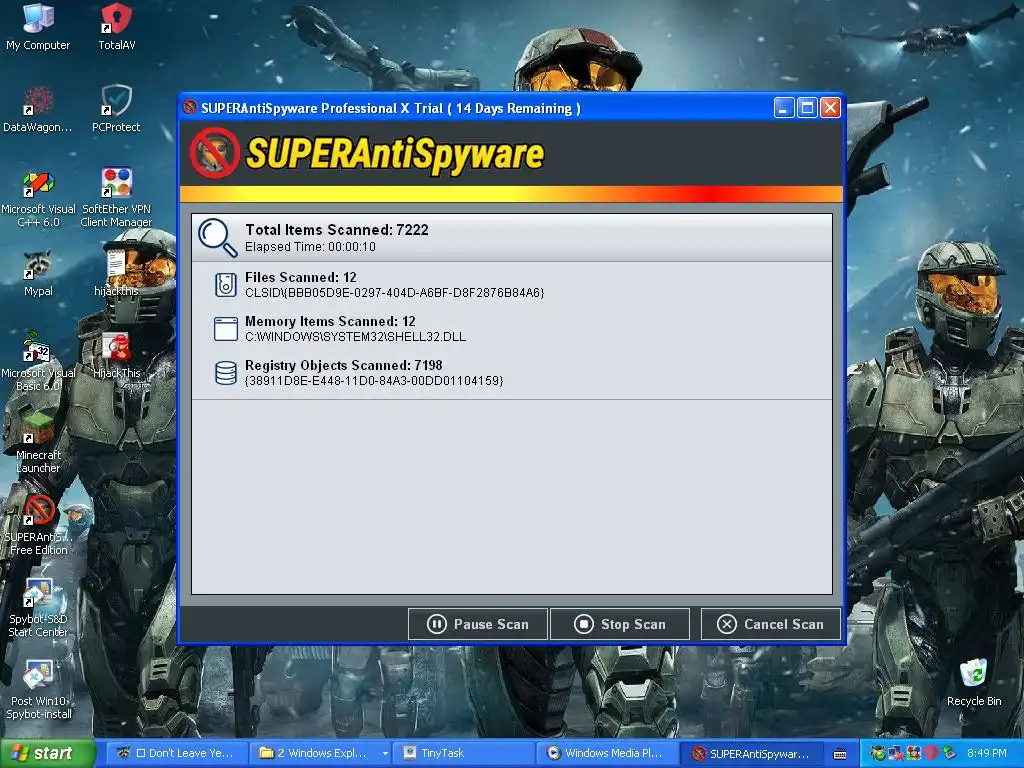The height and width of the screenshot is (768, 1024).
Task: Click the red TotalAV shield tray icon
Action: tap(931, 754)
